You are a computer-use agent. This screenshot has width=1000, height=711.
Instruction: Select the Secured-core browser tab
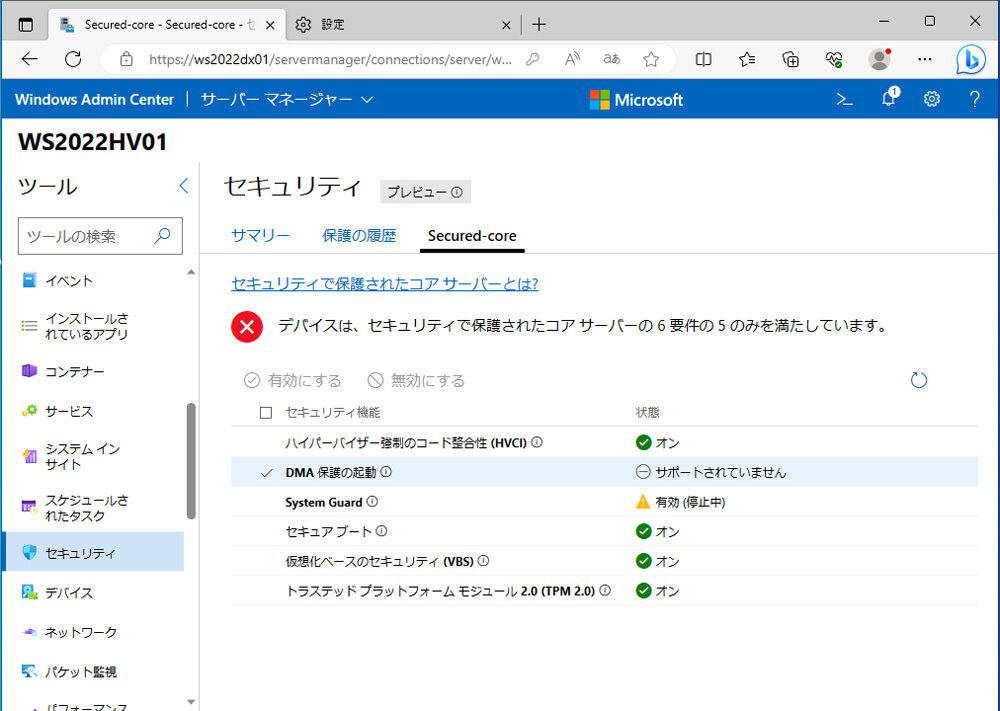click(x=167, y=25)
